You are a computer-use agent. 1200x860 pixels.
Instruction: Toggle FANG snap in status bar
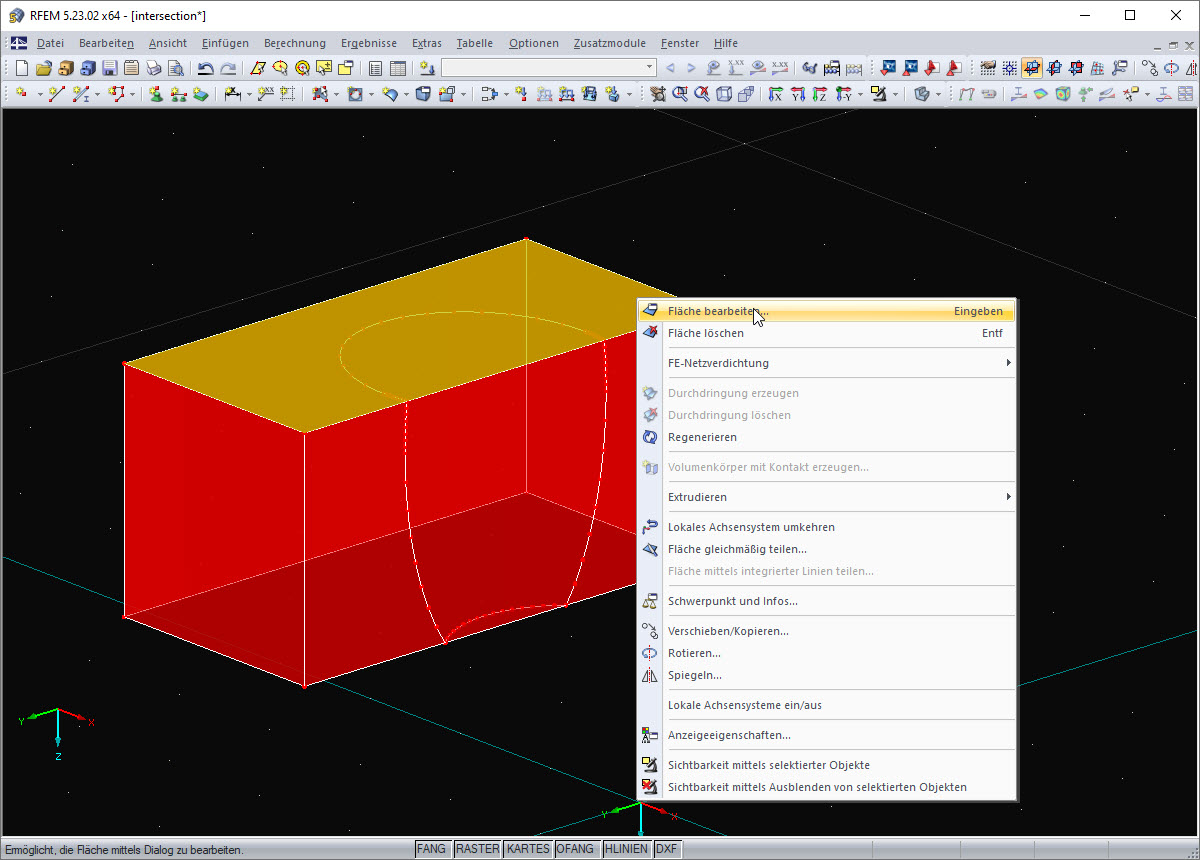coord(431,849)
